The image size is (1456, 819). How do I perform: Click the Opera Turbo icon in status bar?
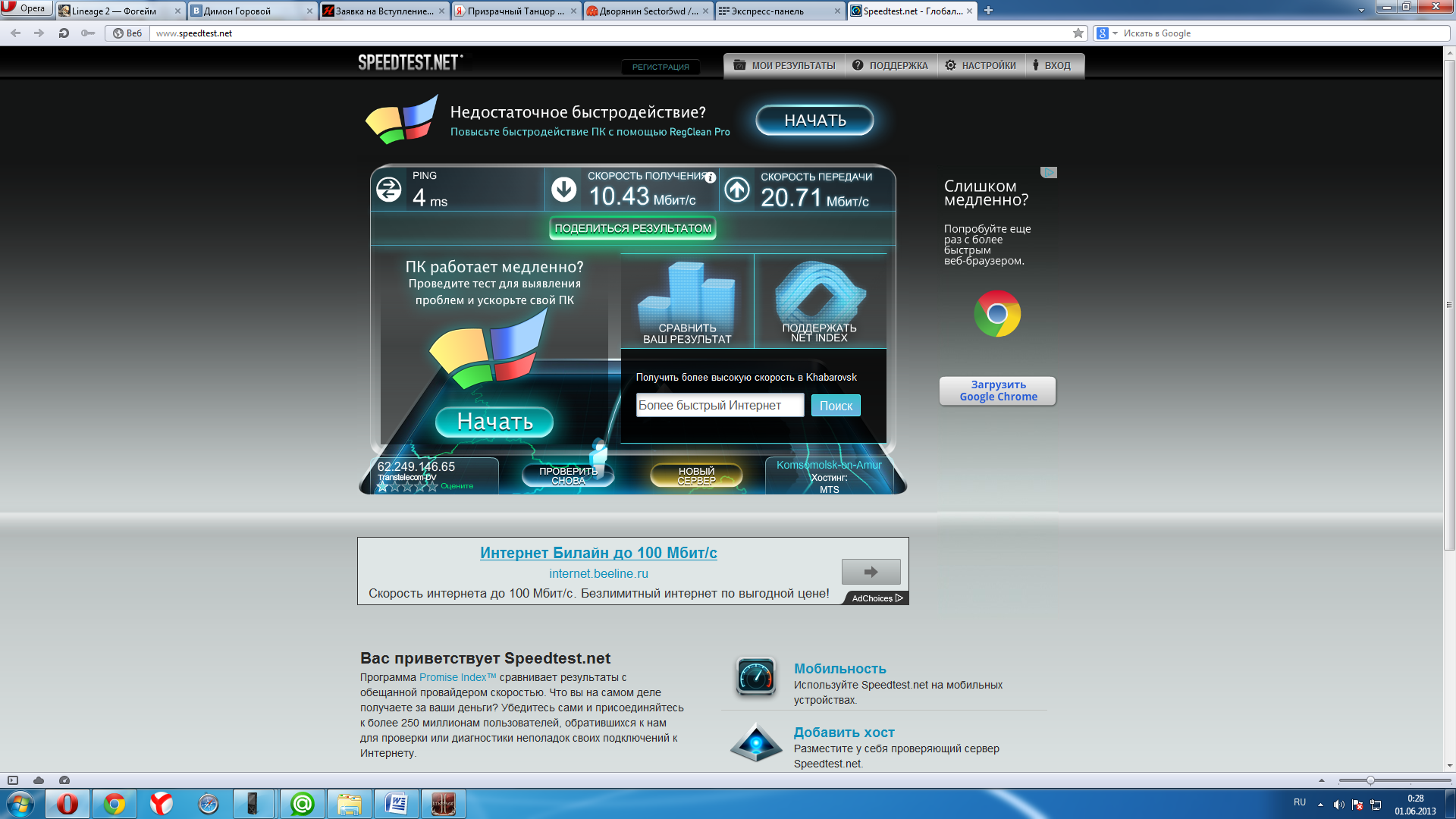[x=64, y=780]
